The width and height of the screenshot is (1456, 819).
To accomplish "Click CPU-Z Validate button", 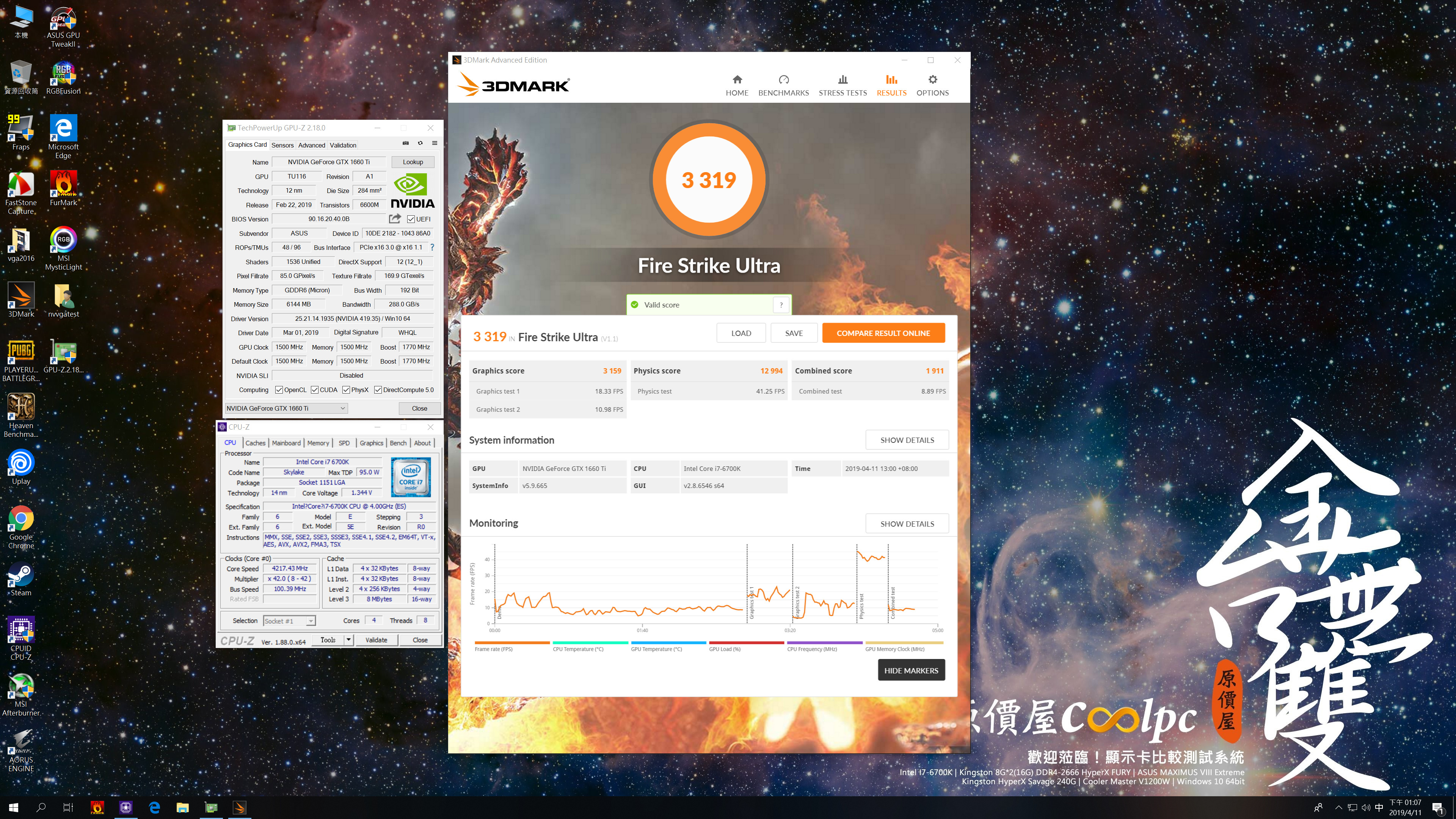I will tap(376, 640).
